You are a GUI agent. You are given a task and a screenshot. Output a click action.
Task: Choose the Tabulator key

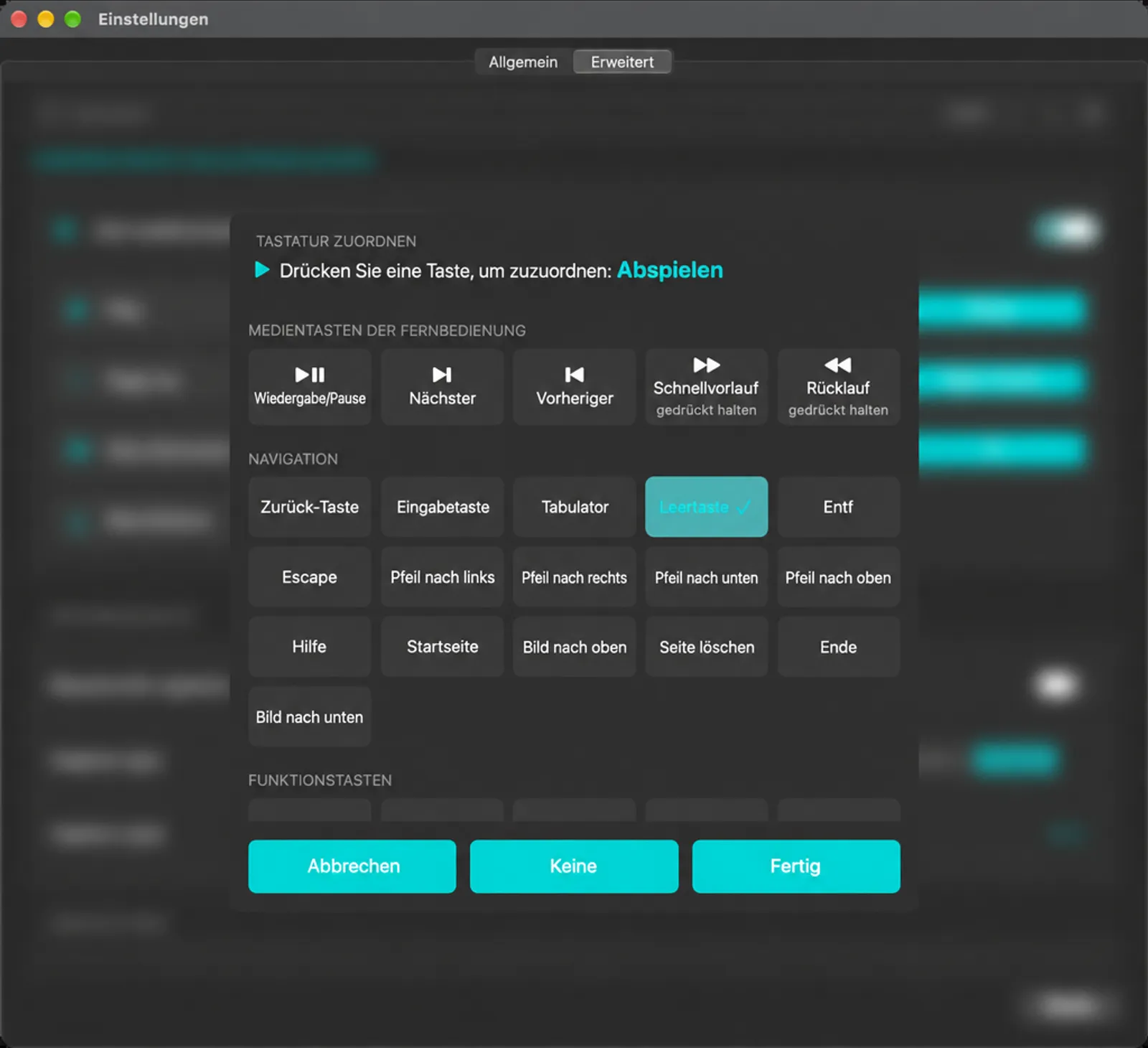574,507
